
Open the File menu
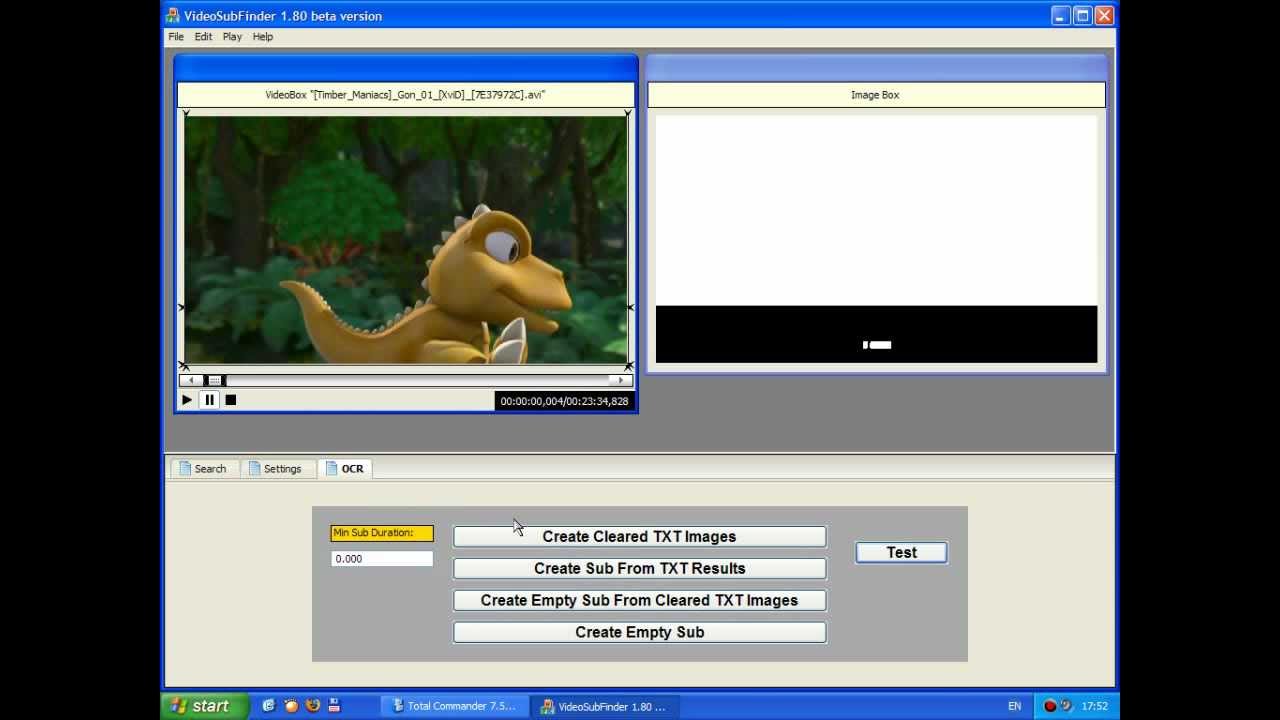176,37
